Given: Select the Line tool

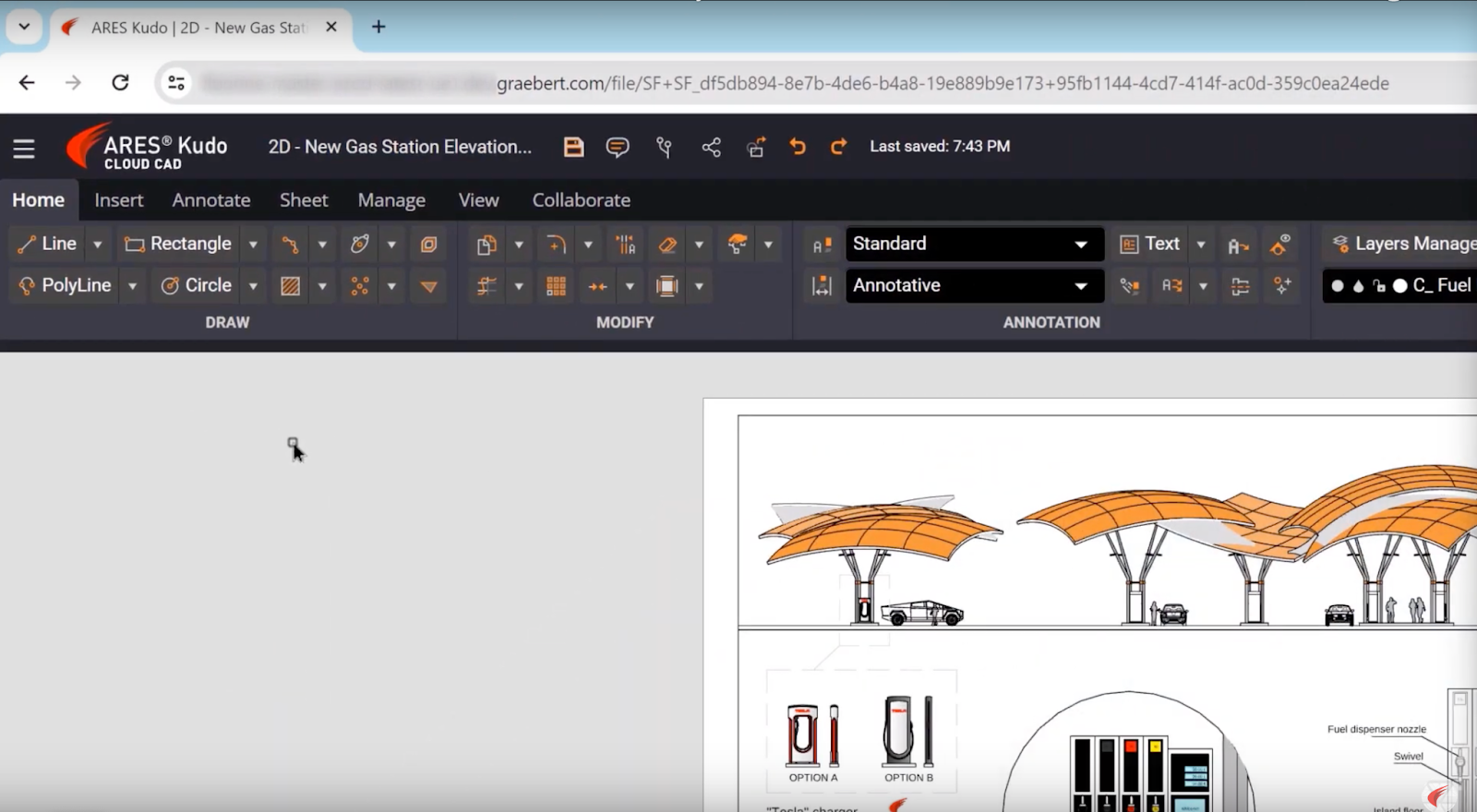Looking at the screenshot, I should (47, 244).
